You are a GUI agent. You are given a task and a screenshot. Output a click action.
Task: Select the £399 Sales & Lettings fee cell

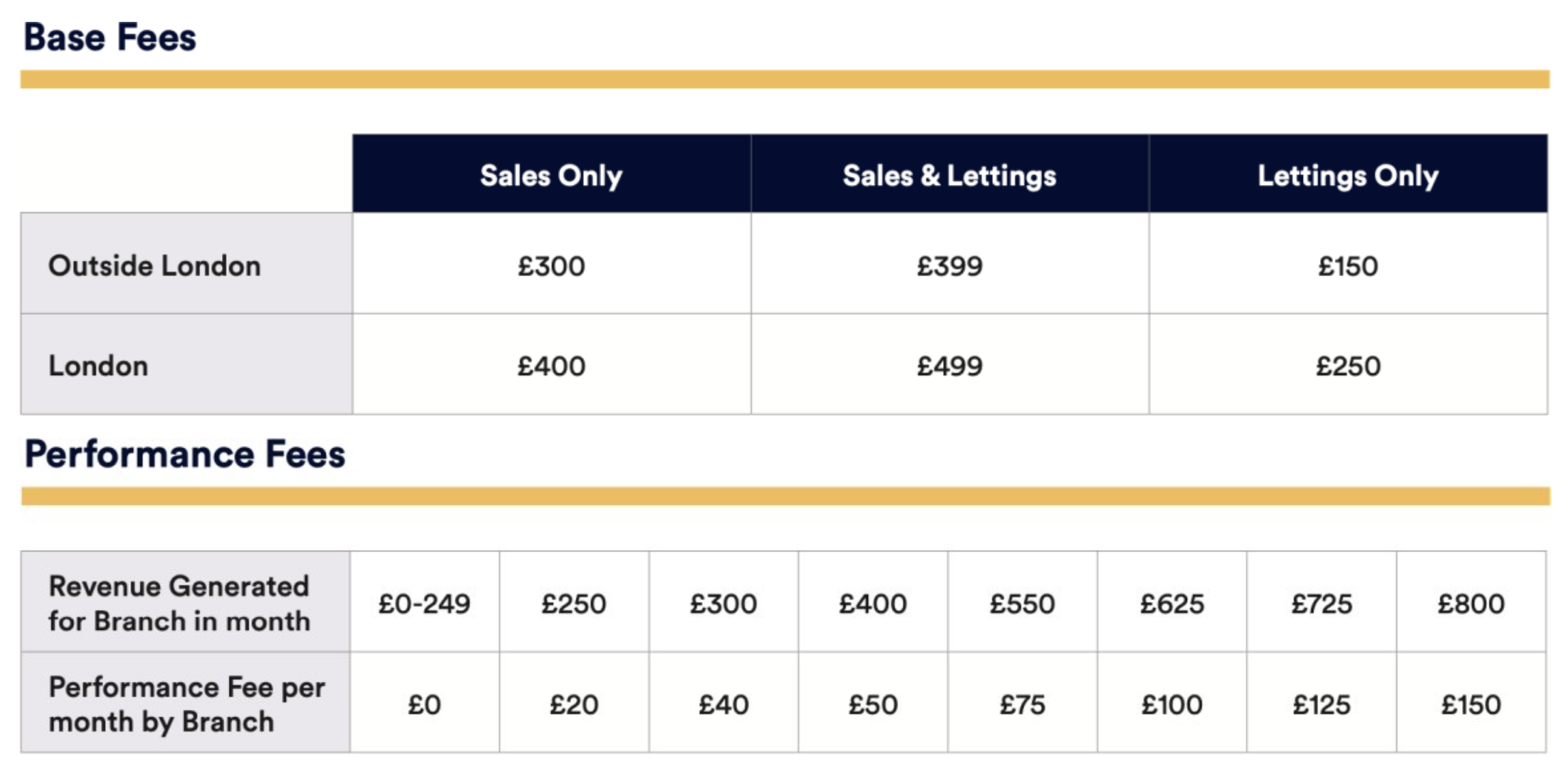pyautogui.click(x=949, y=266)
